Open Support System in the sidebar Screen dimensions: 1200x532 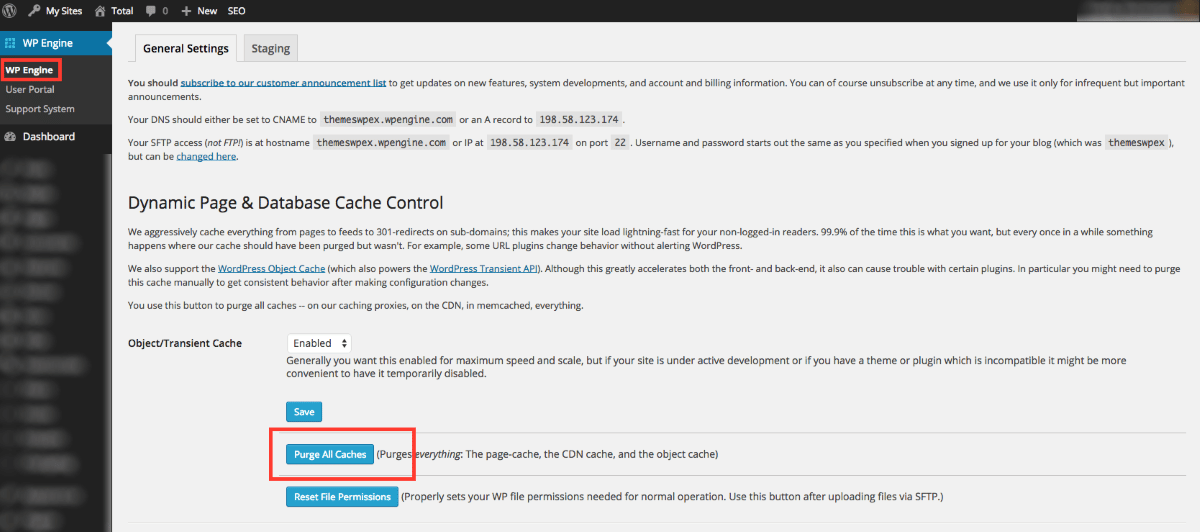[x=40, y=108]
